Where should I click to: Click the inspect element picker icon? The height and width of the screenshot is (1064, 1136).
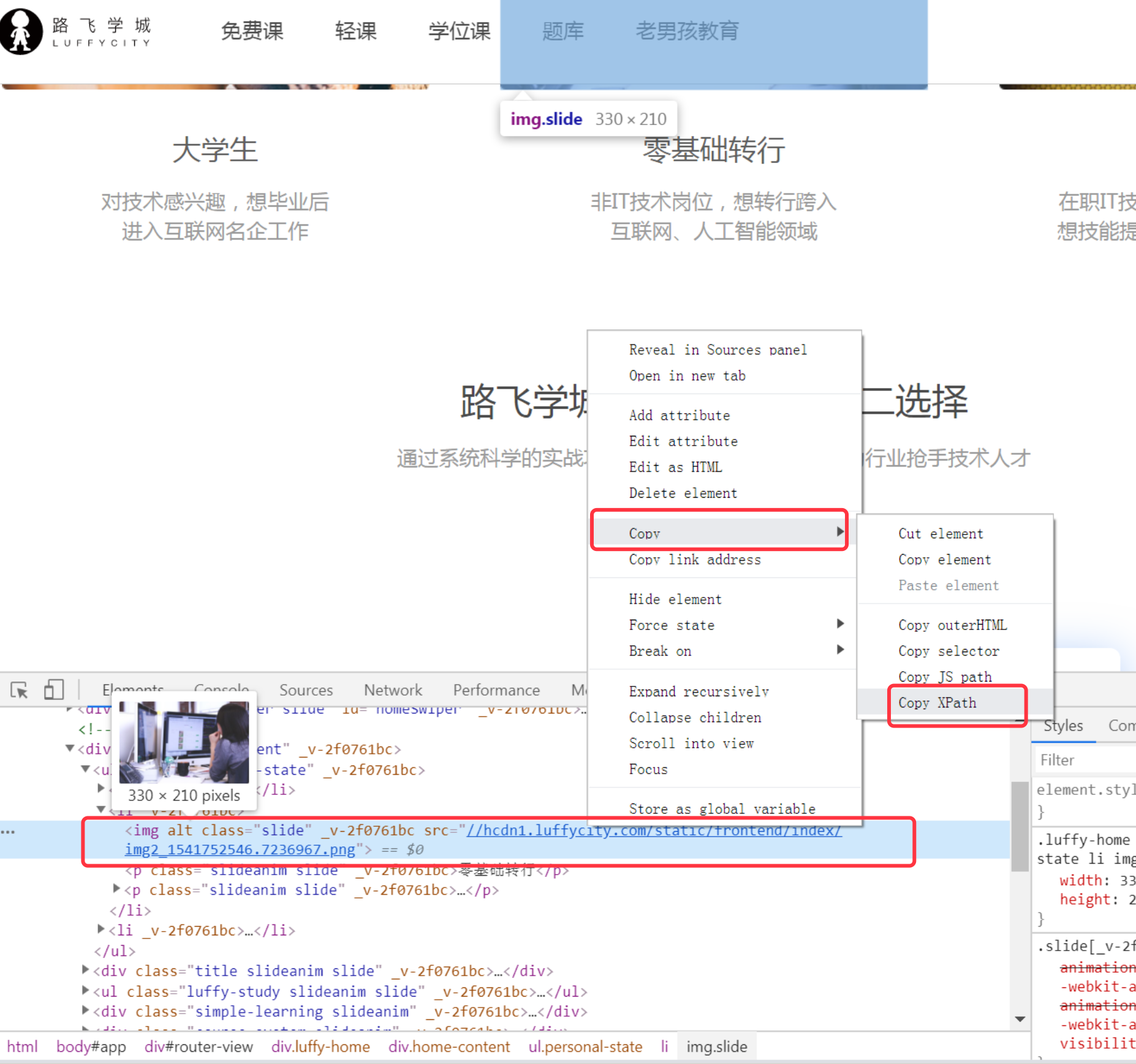click(x=19, y=690)
